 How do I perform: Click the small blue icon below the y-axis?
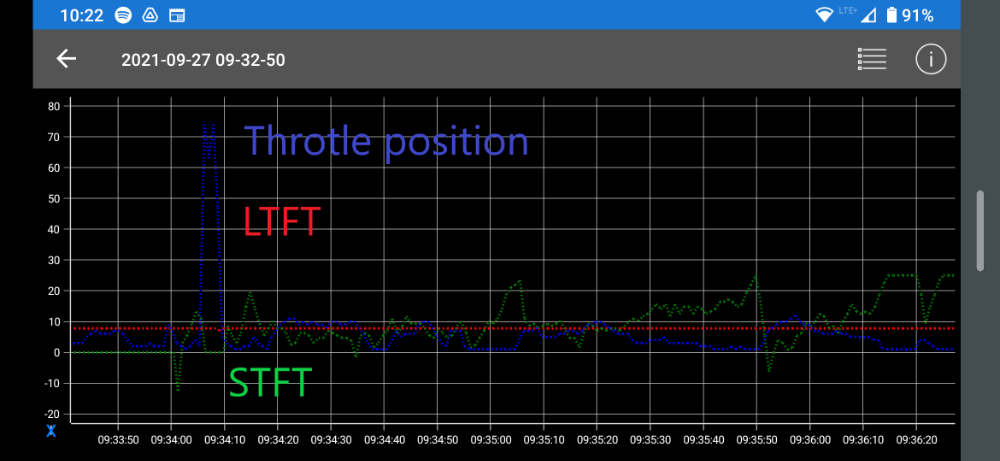(x=51, y=430)
